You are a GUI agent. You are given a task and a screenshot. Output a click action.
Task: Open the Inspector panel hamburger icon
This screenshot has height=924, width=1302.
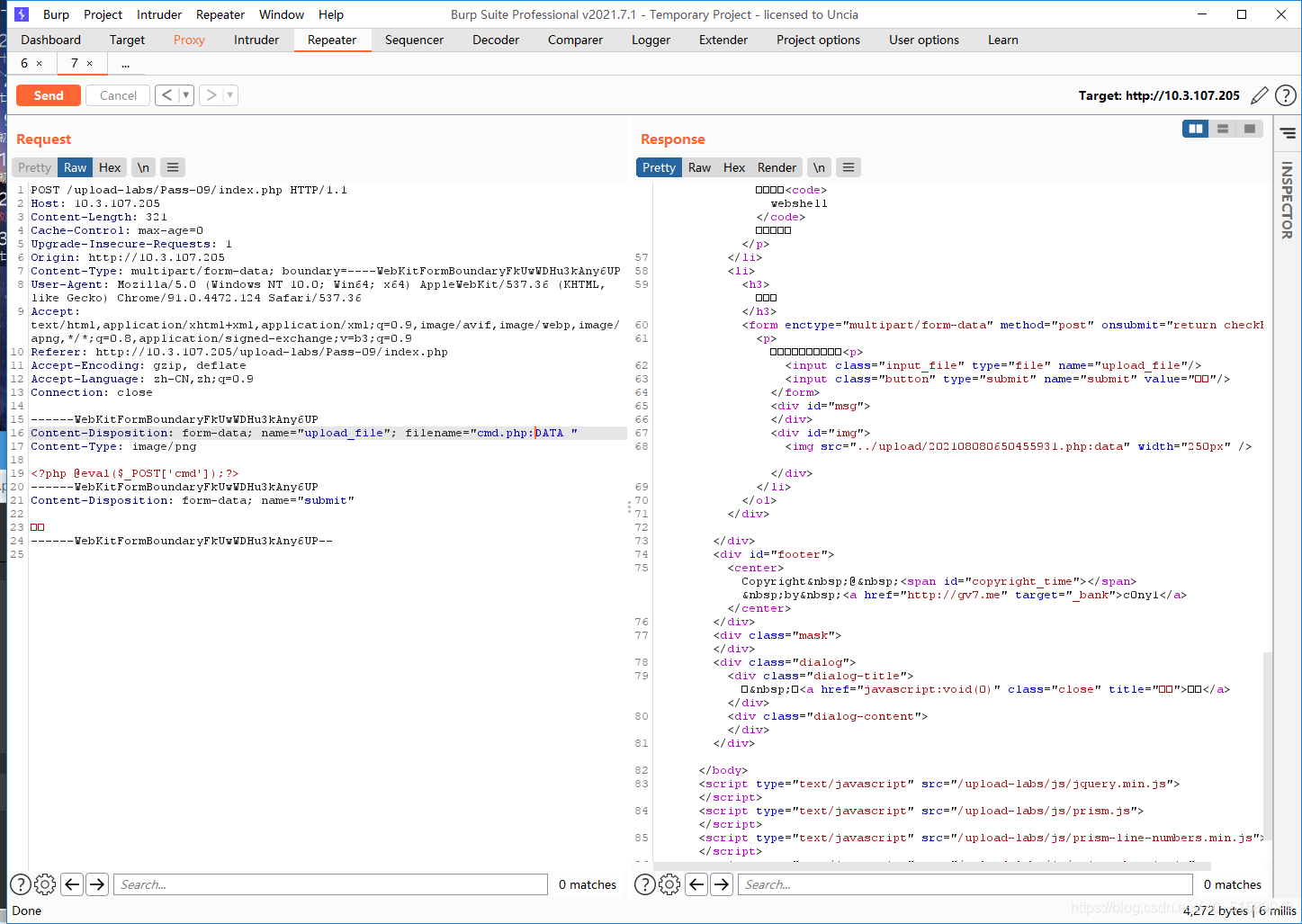coord(1288,133)
